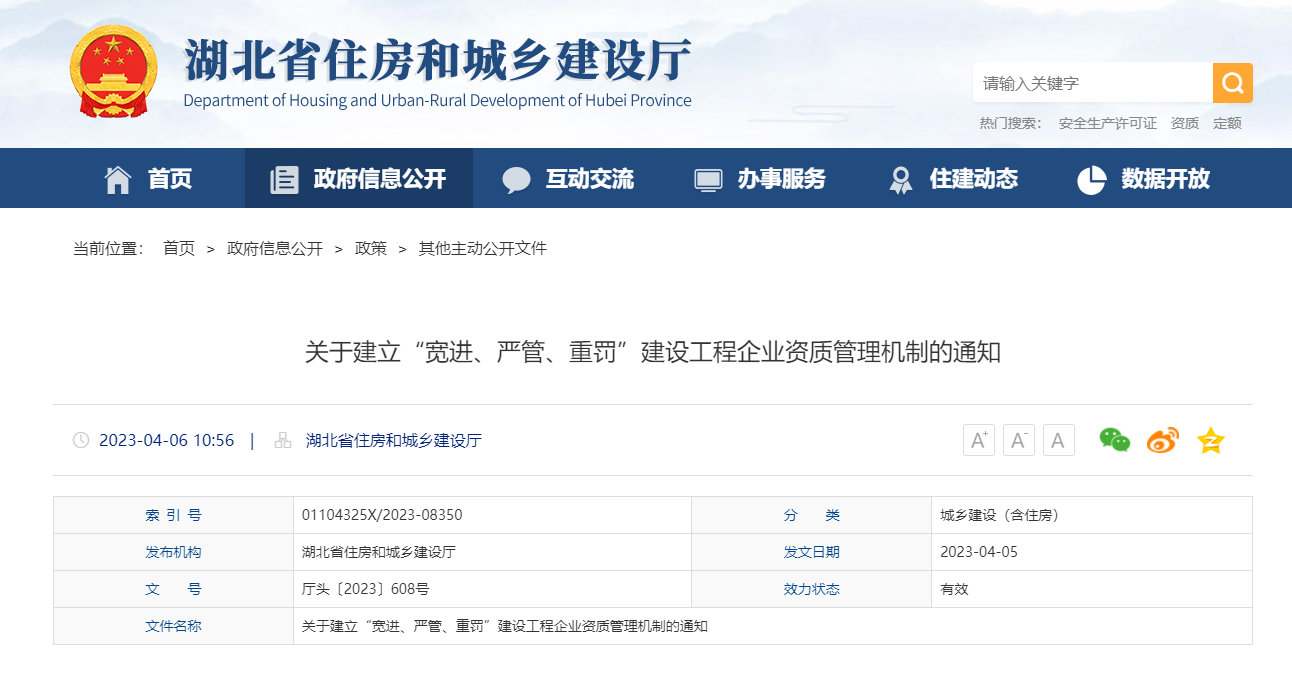Increase font size with A+ button
The height and width of the screenshot is (674, 1292).
pyautogui.click(x=979, y=440)
